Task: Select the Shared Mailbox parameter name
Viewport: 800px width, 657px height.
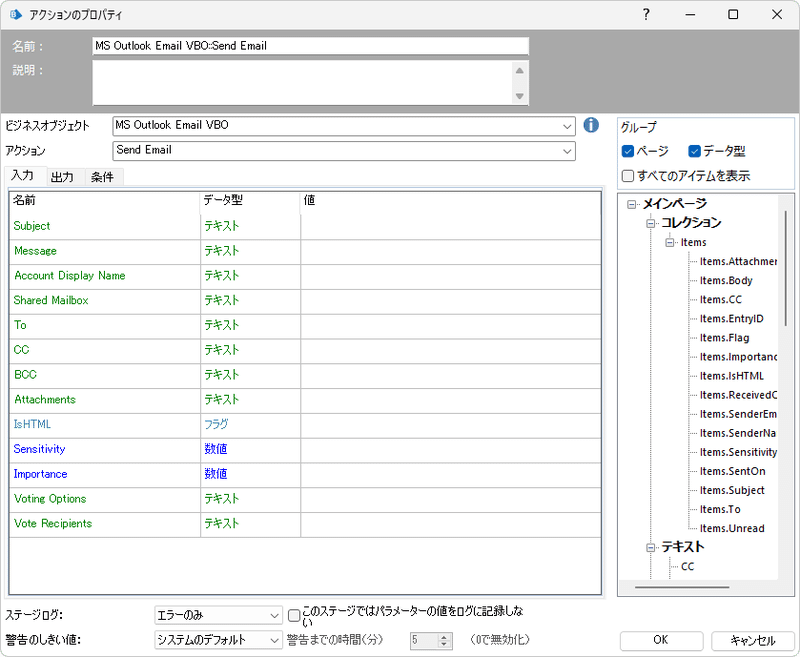Action: (51, 300)
